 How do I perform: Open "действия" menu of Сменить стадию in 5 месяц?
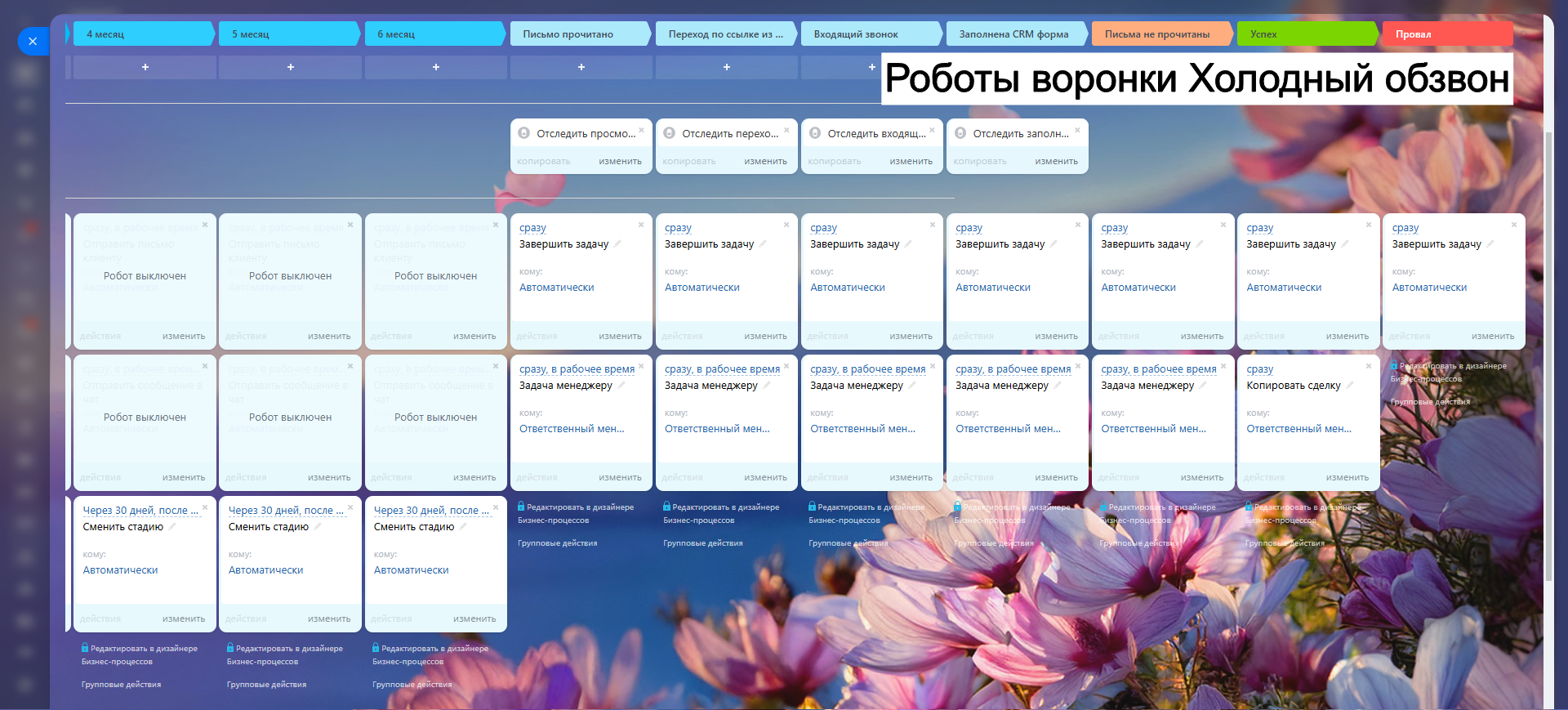[246, 619]
